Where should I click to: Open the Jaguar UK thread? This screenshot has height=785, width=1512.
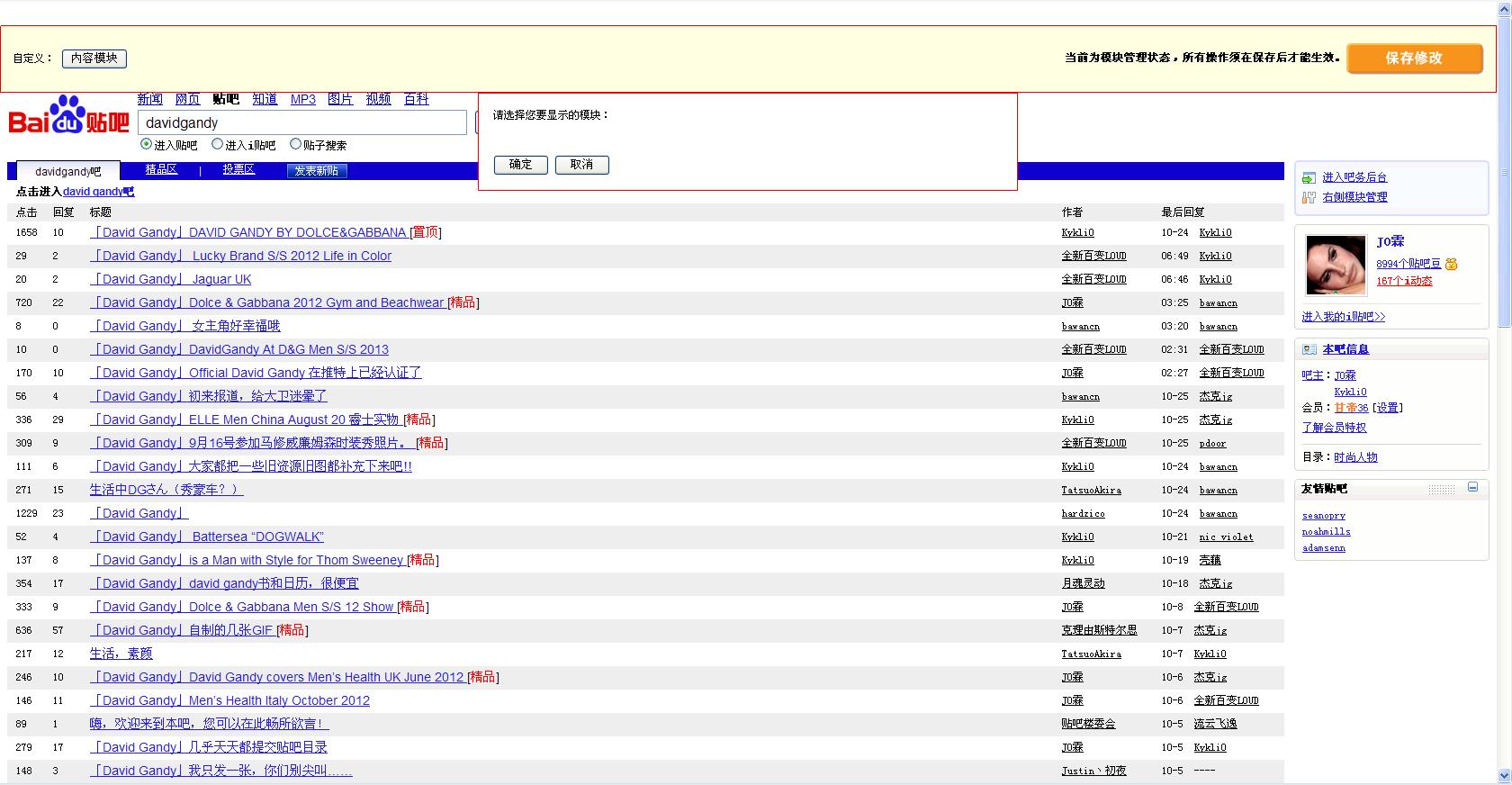tap(171, 279)
